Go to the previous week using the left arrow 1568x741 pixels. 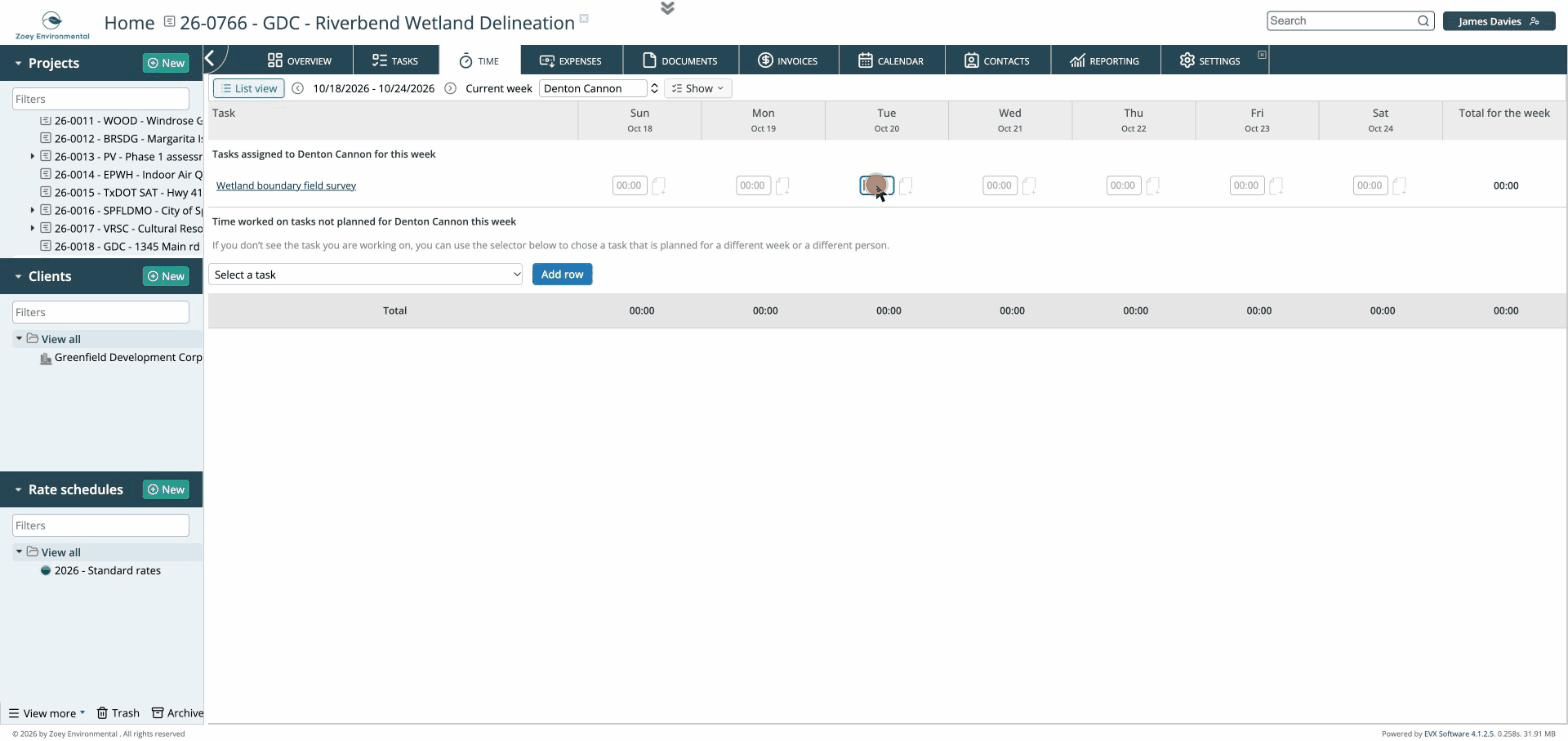[298, 89]
